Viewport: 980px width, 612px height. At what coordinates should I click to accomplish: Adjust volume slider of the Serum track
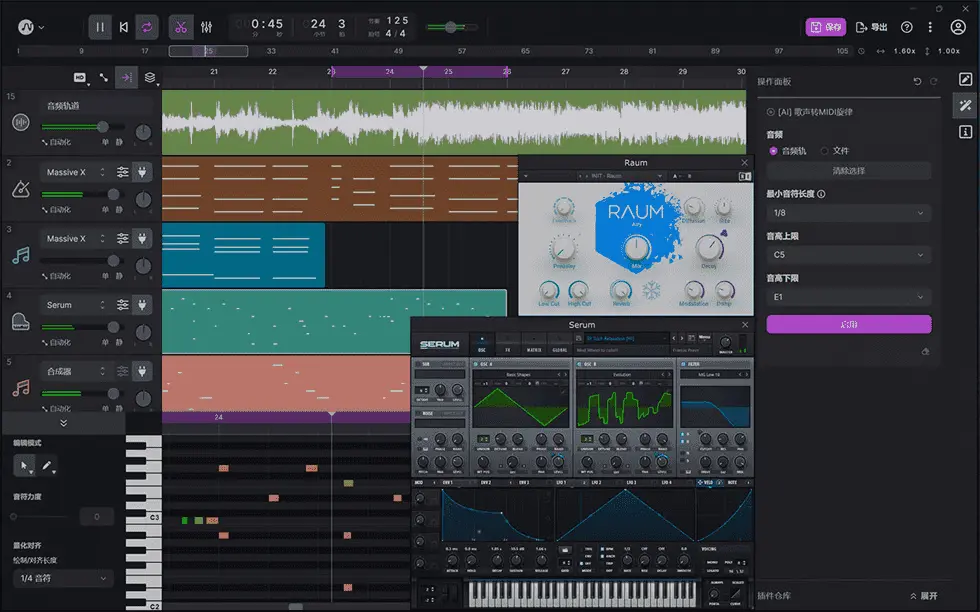[80, 327]
